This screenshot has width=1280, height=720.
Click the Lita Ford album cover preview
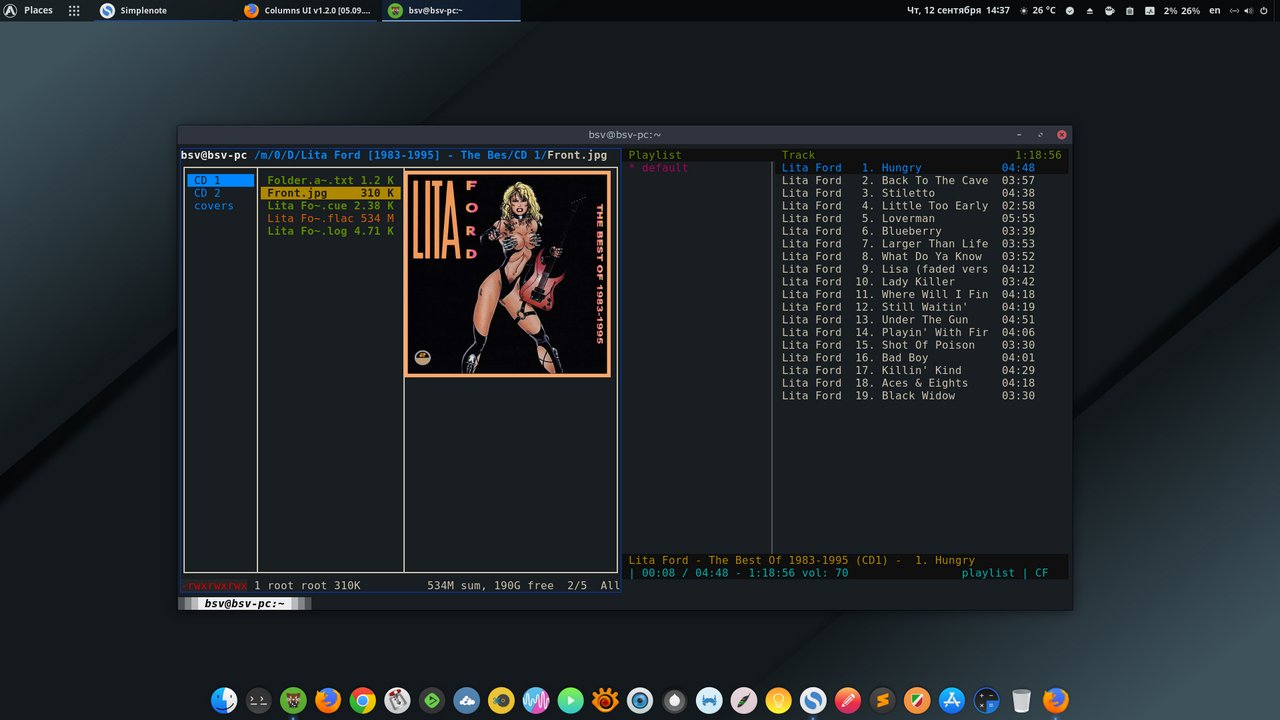pos(507,274)
